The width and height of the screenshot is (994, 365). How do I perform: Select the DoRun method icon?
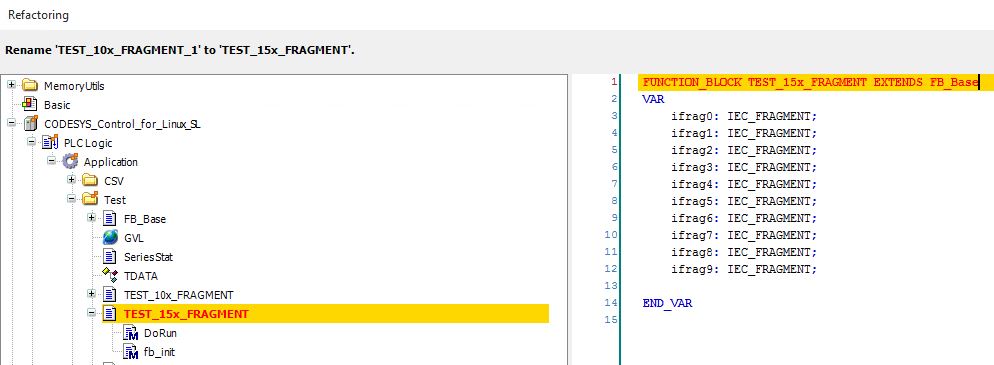point(131,333)
